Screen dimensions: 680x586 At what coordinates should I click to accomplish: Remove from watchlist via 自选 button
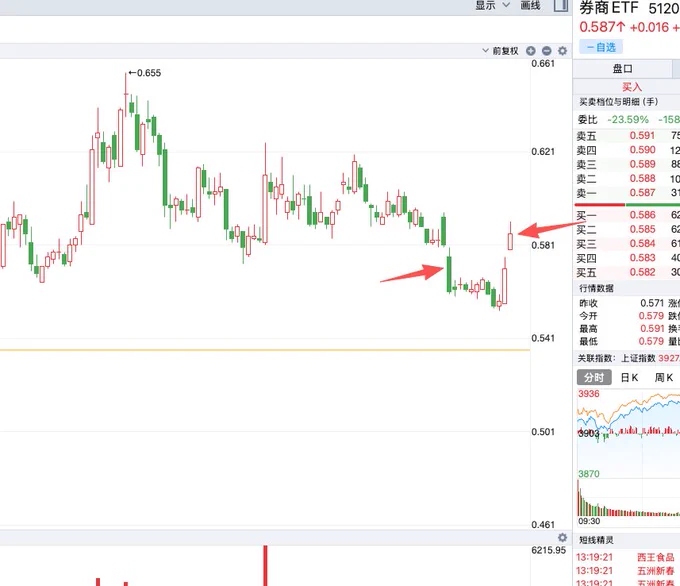(601, 47)
